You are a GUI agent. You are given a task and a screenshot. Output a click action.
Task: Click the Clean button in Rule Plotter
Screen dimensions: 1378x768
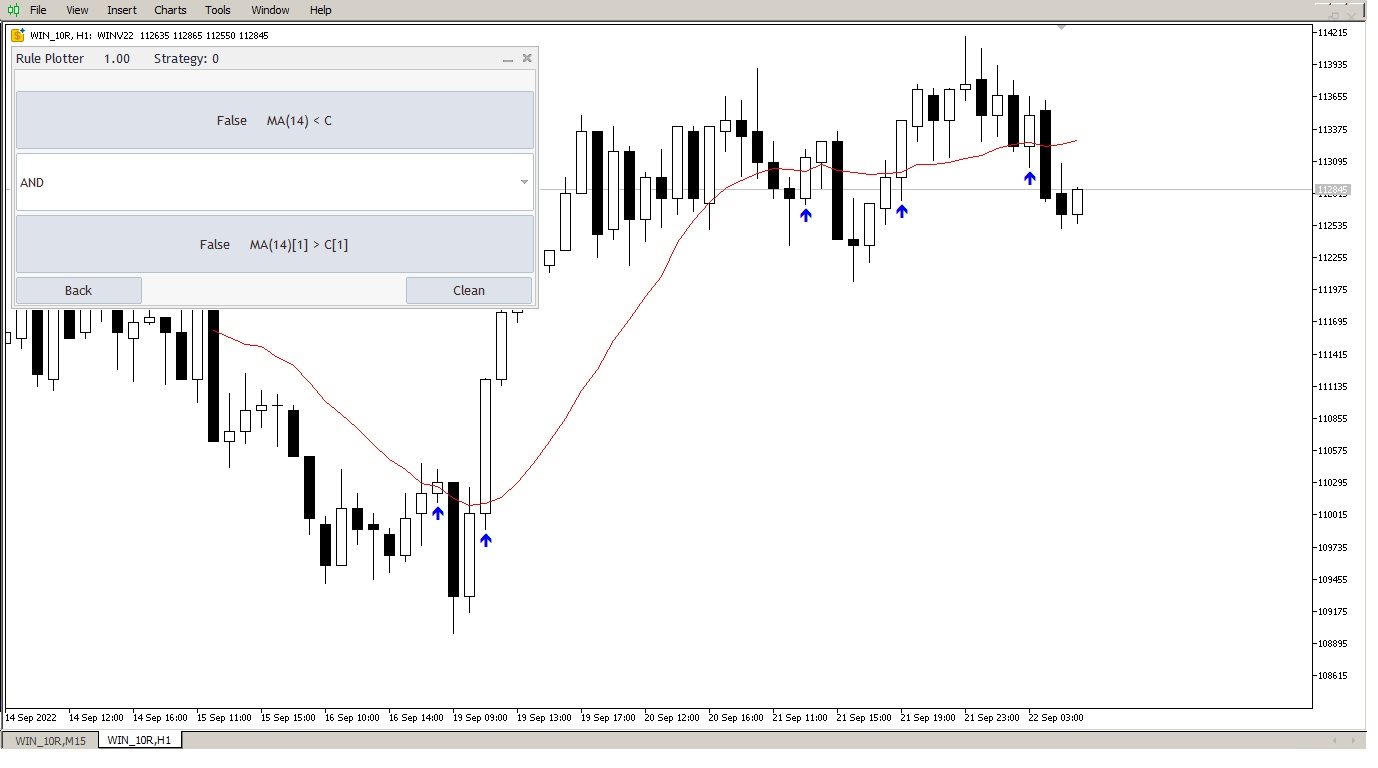point(468,290)
